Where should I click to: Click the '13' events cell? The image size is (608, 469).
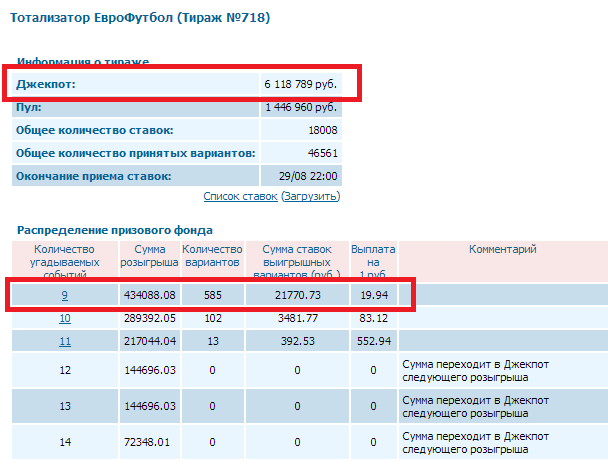(65, 406)
